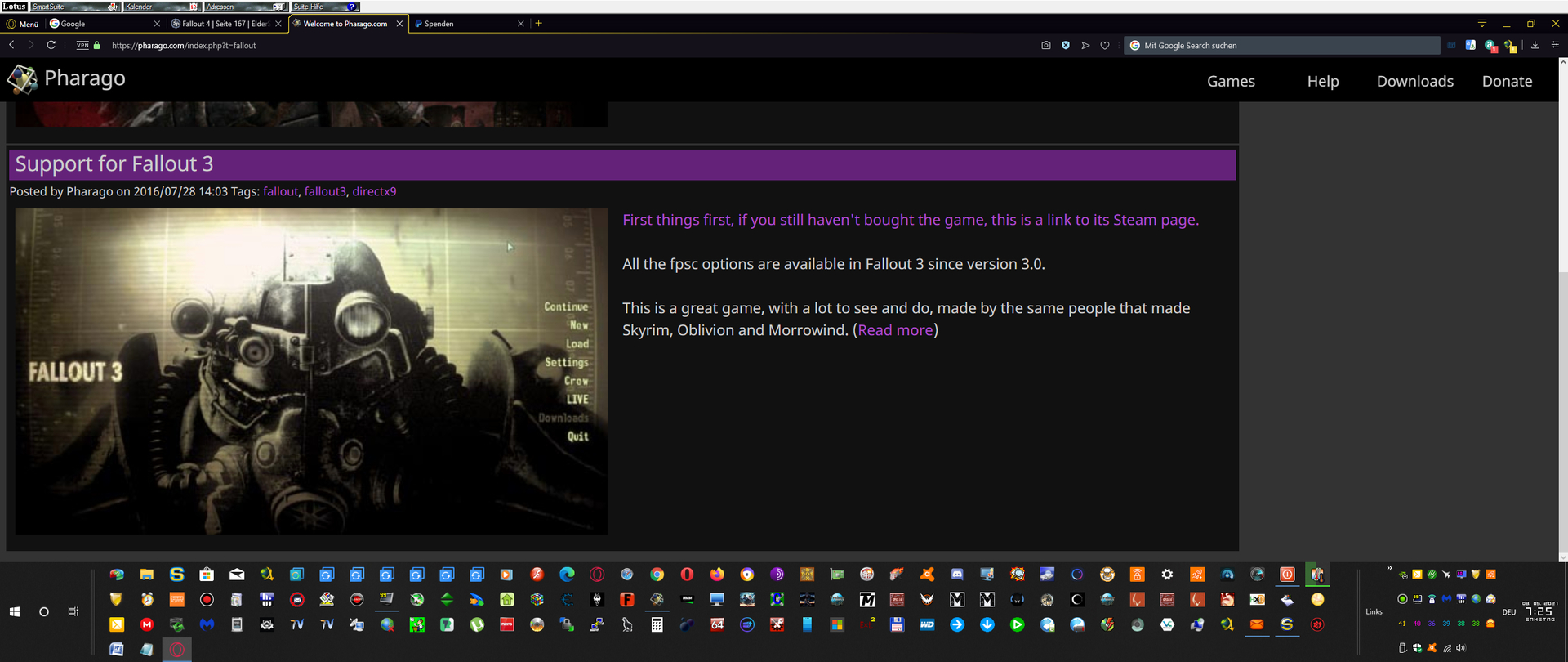Open the Windows calculator taskbar icon
The height and width of the screenshot is (662, 1568).
coord(657,625)
